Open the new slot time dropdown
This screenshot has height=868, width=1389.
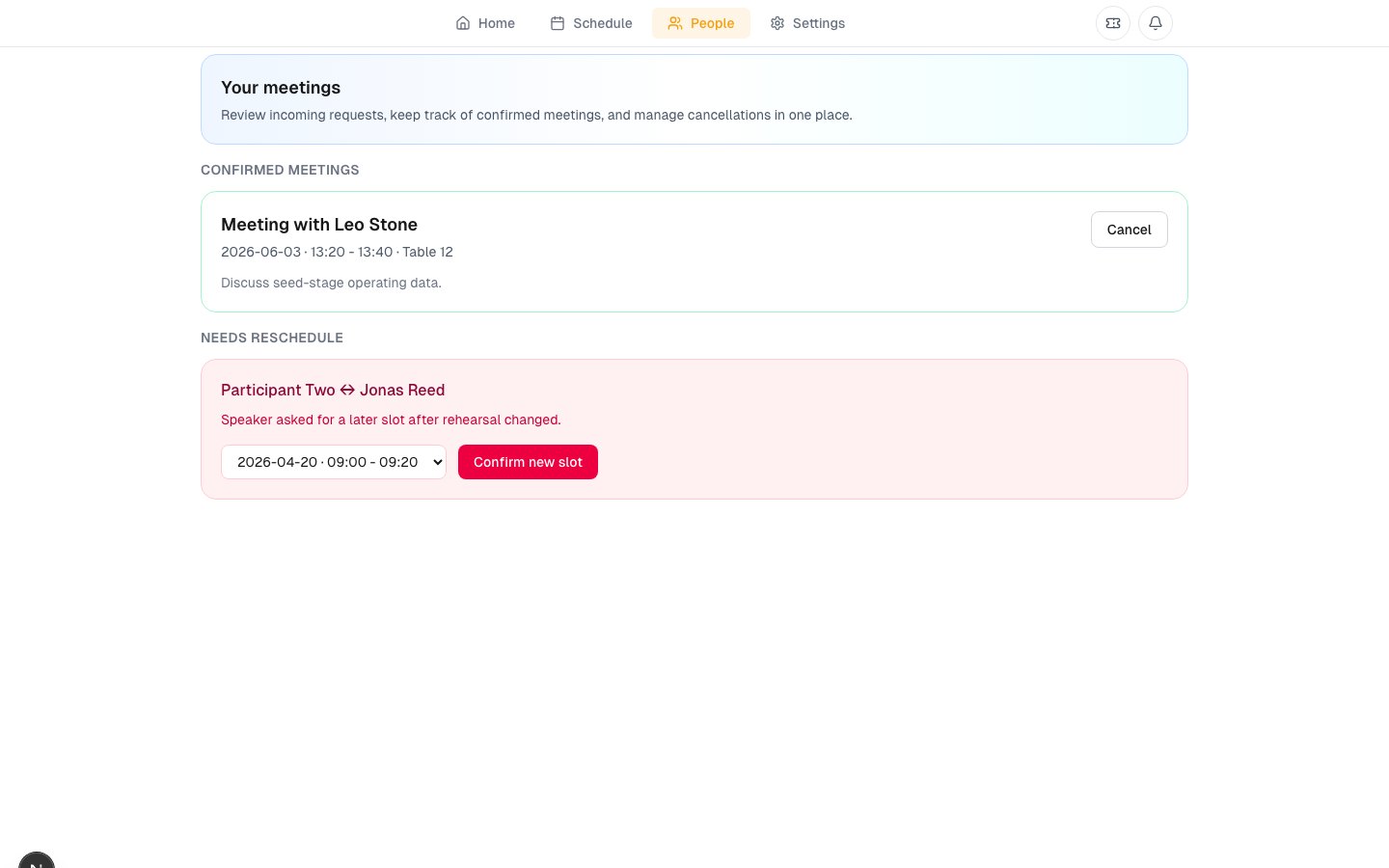coord(334,462)
